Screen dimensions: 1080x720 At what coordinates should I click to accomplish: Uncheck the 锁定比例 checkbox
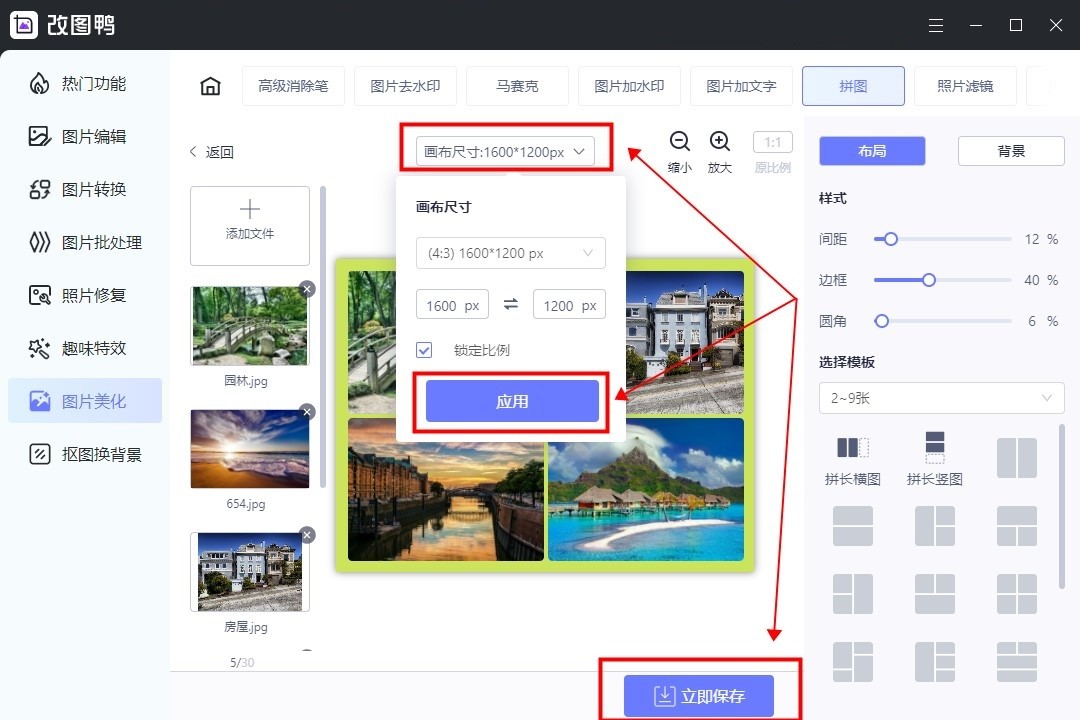tap(424, 350)
